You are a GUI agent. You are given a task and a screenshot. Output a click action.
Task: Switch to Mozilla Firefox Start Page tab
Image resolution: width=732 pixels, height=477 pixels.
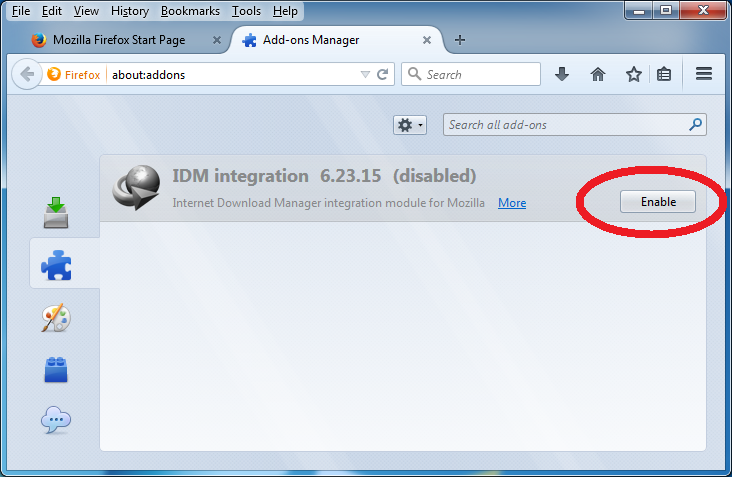pos(119,40)
